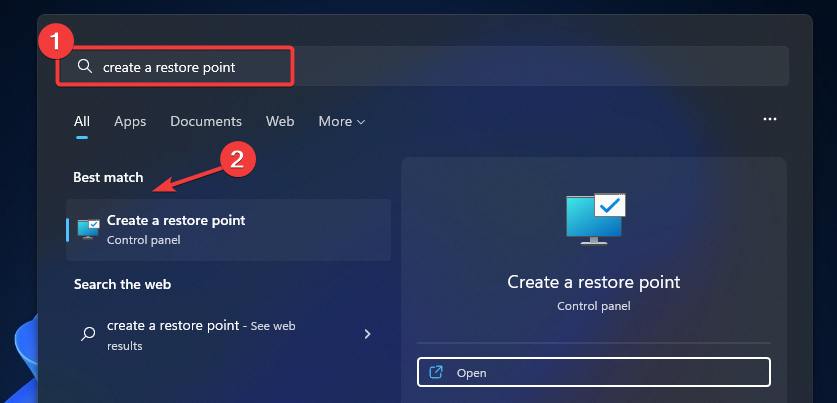Click the search field containing 'create a restore point'
Viewport: 837px width, 403px height.
click(423, 66)
